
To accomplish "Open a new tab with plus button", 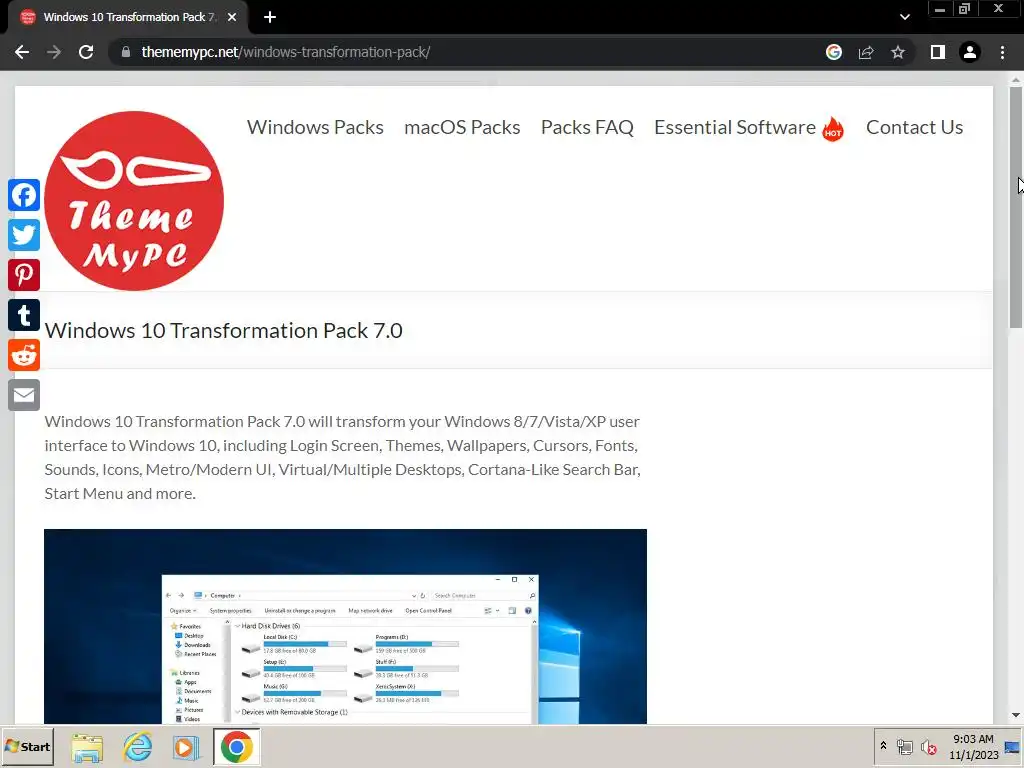I will pyautogui.click(x=270, y=17).
